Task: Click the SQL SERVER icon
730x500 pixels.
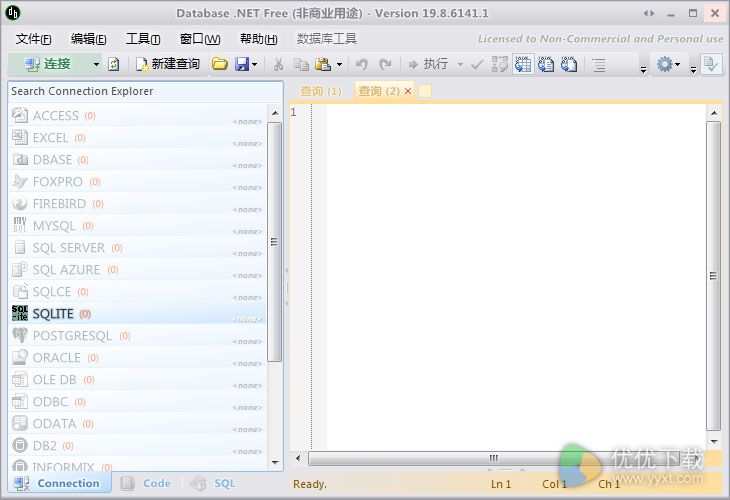Action: [20, 247]
